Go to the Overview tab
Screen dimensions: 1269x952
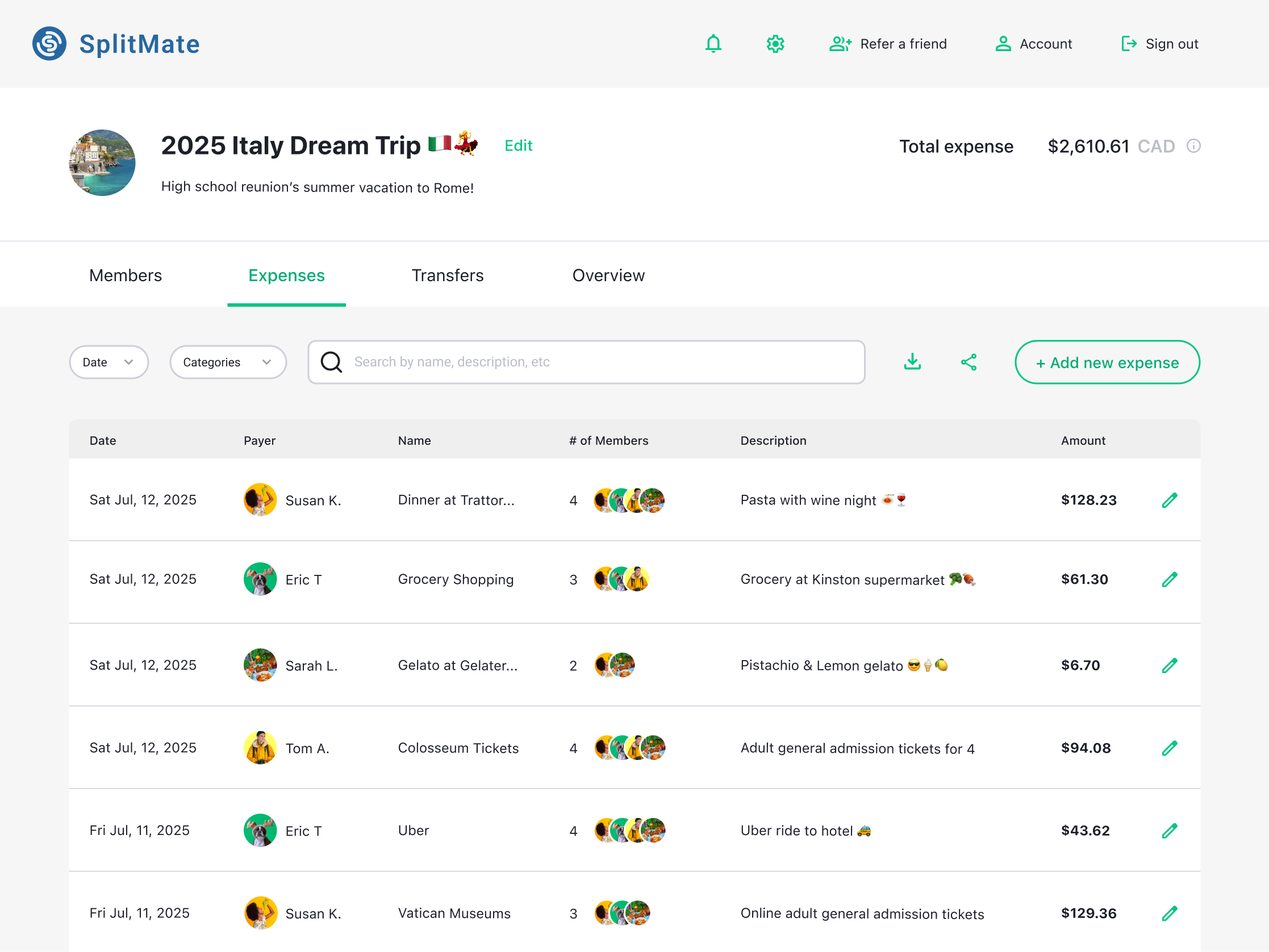pyautogui.click(x=608, y=275)
